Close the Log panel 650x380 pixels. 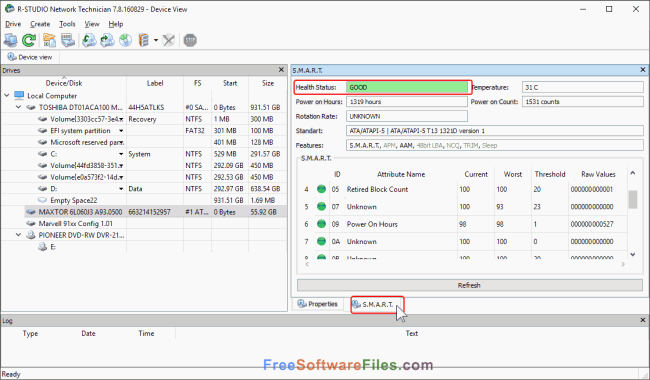[643, 320]
